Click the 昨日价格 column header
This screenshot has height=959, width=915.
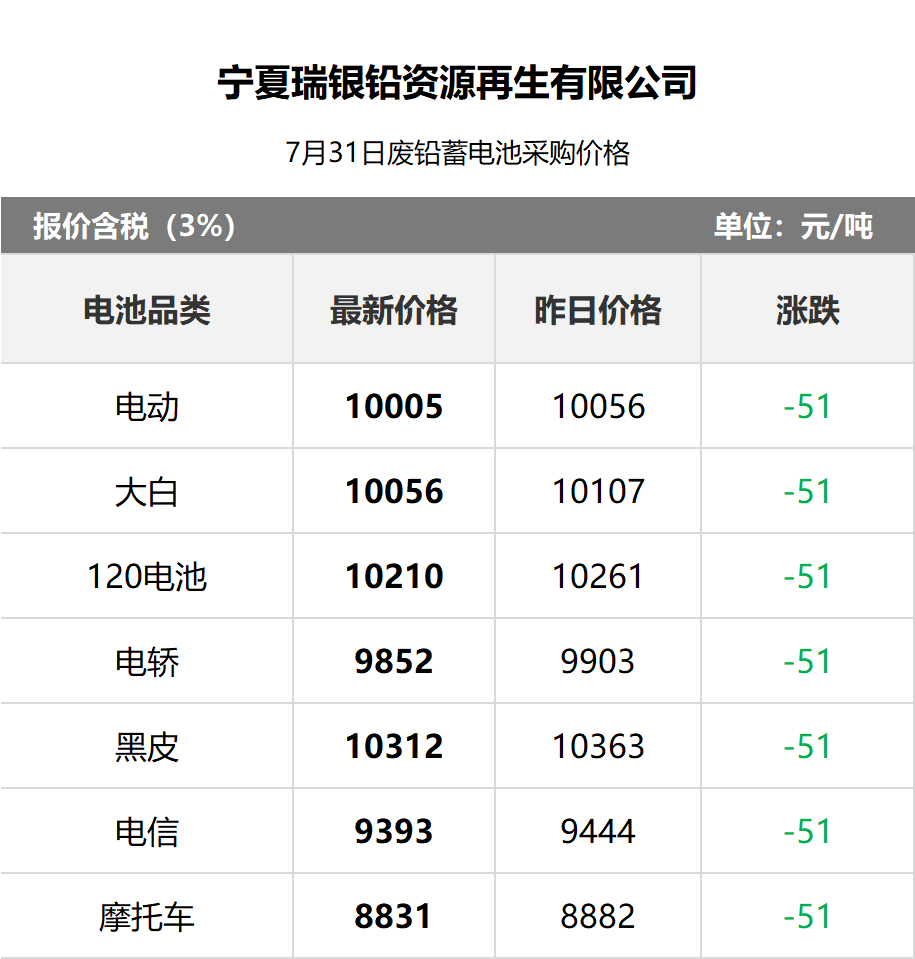[x=598, y=310]
